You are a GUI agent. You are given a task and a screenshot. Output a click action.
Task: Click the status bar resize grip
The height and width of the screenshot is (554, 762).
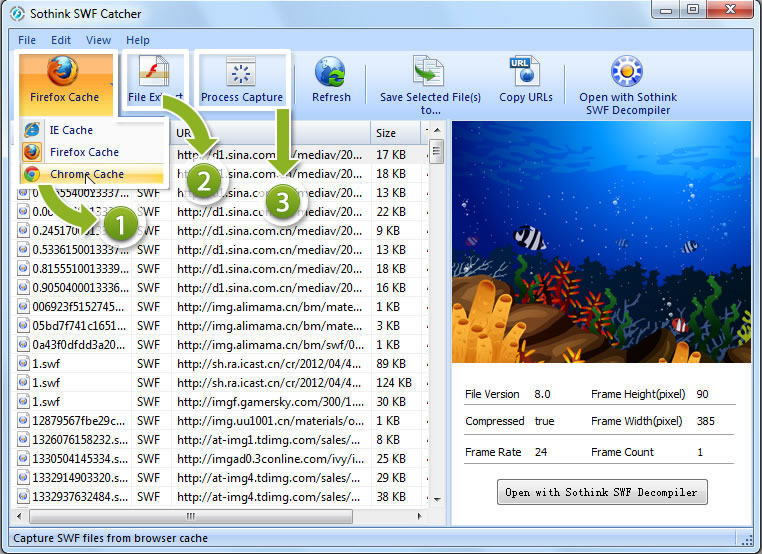tap(746, 538)
